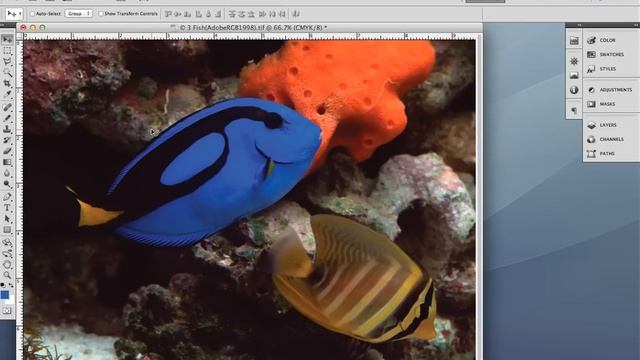Open the Info panel icon
This screenshot has width=640, height=360.
click(574, 90)
